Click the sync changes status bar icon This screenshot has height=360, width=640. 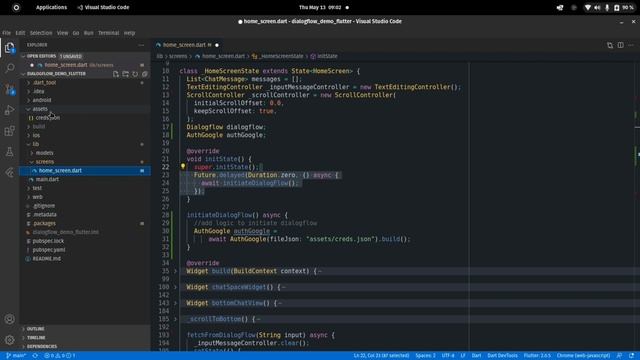coord(35,356)
